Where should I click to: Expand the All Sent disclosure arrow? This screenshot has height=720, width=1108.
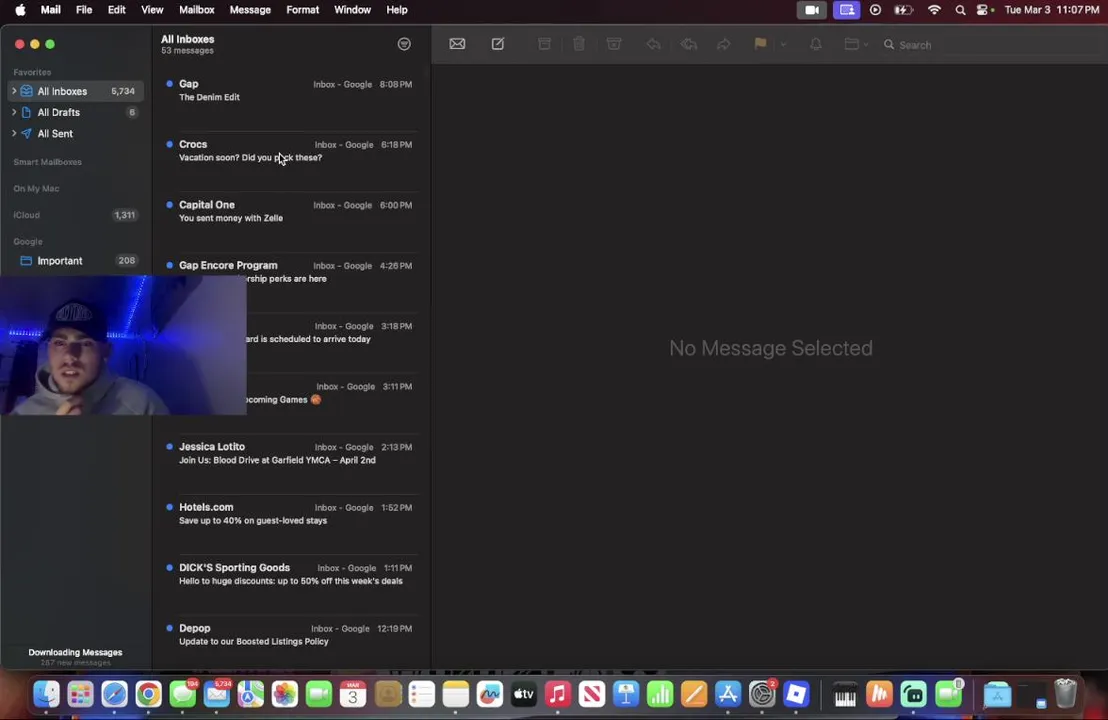pos(14,134)
